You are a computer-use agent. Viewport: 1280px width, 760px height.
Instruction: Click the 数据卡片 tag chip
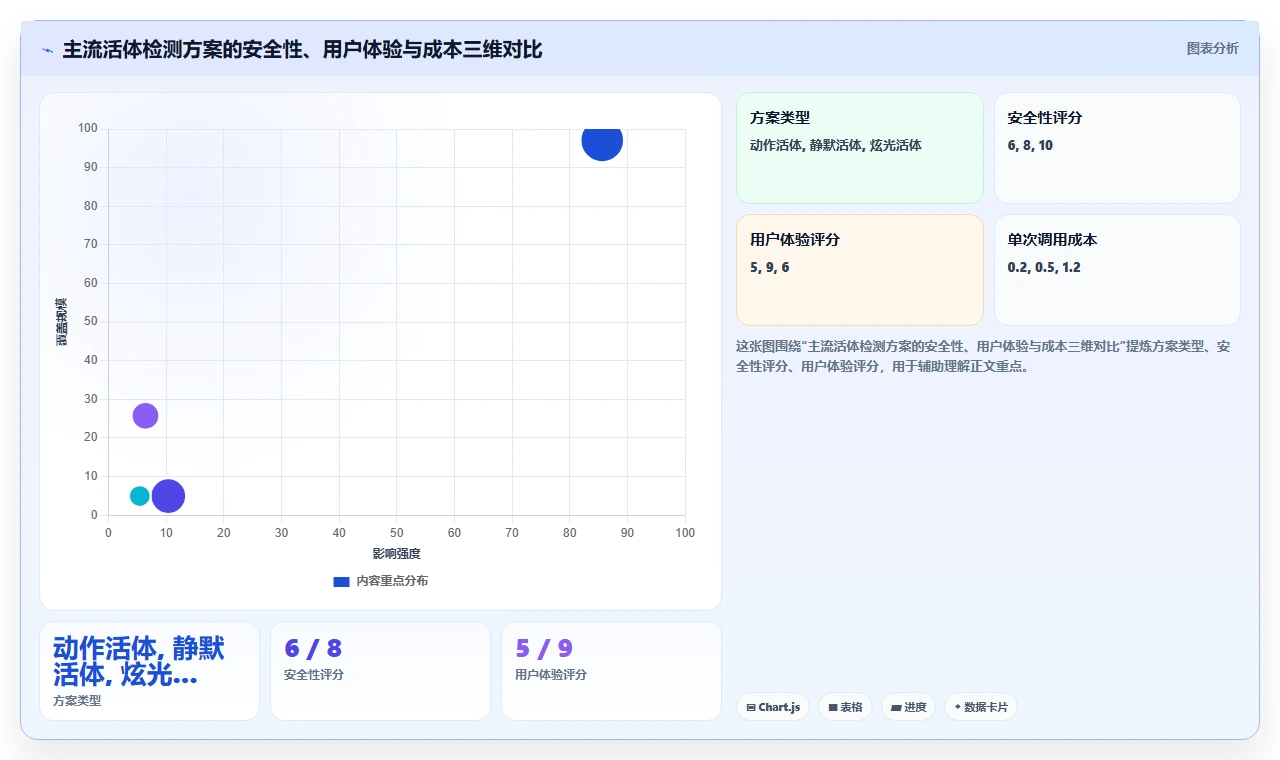(981, 707)
